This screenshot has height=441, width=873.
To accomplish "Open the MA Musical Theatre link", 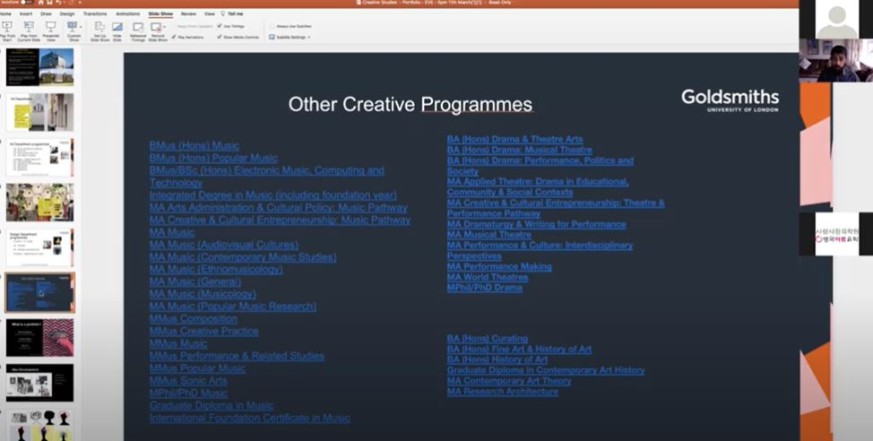I will (x=489, y=235).
